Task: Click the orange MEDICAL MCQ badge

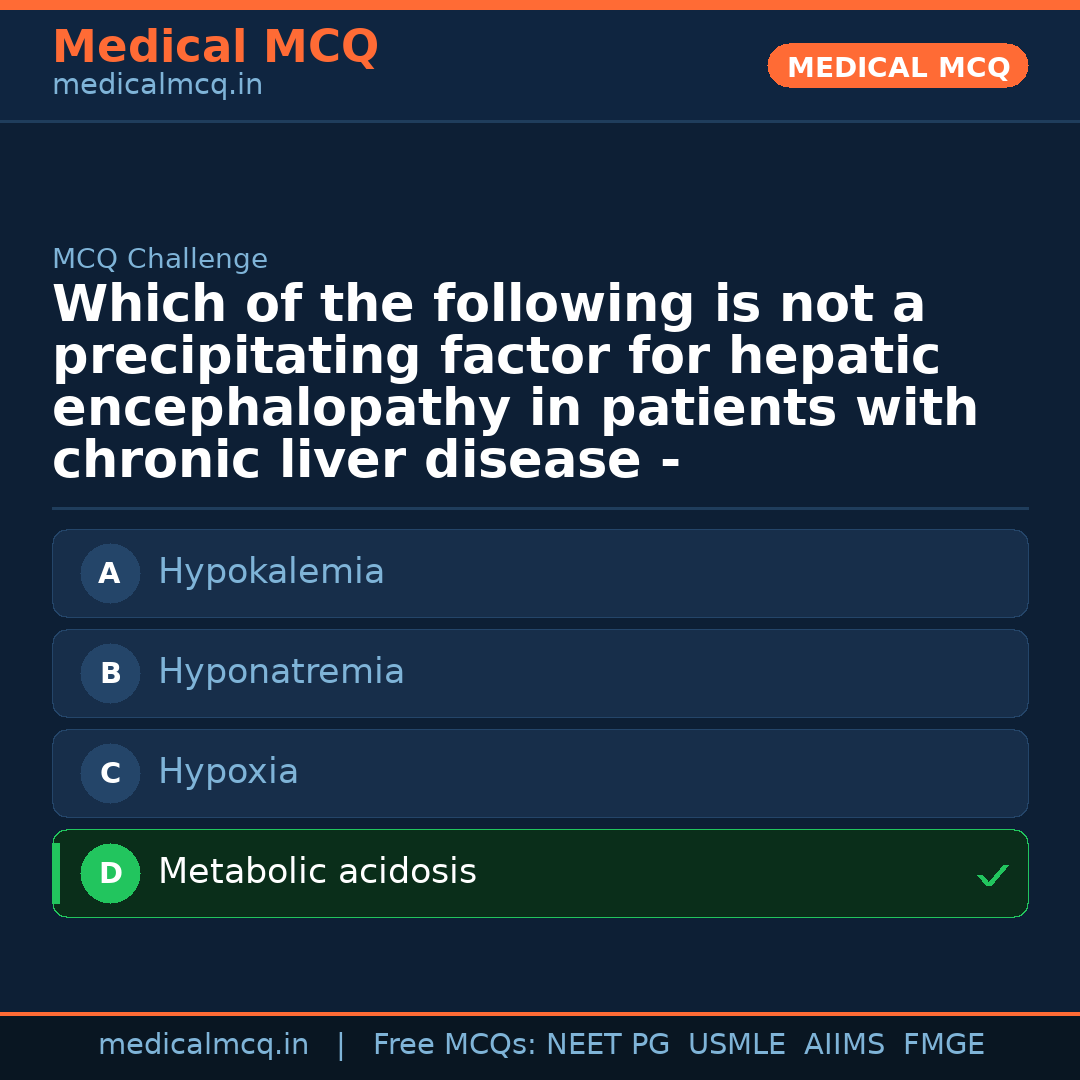Action: (898, 66)
